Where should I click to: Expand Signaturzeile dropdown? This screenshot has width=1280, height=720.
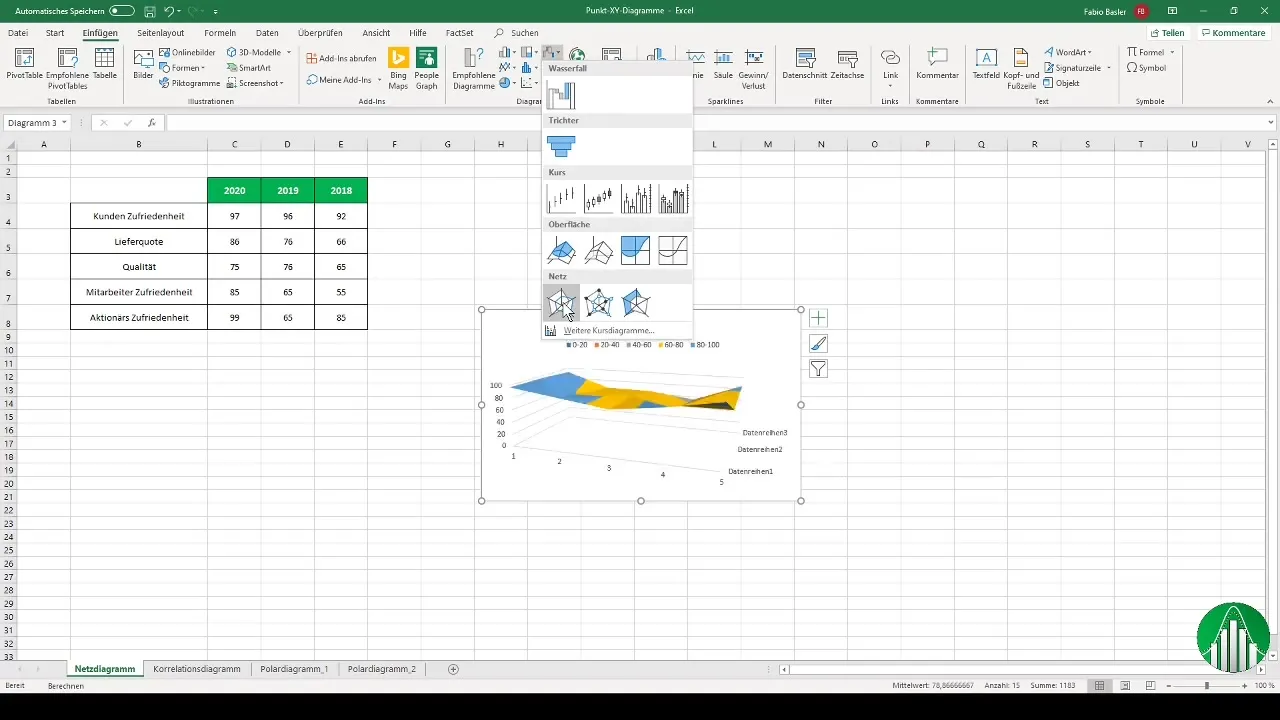(1108, 68)
